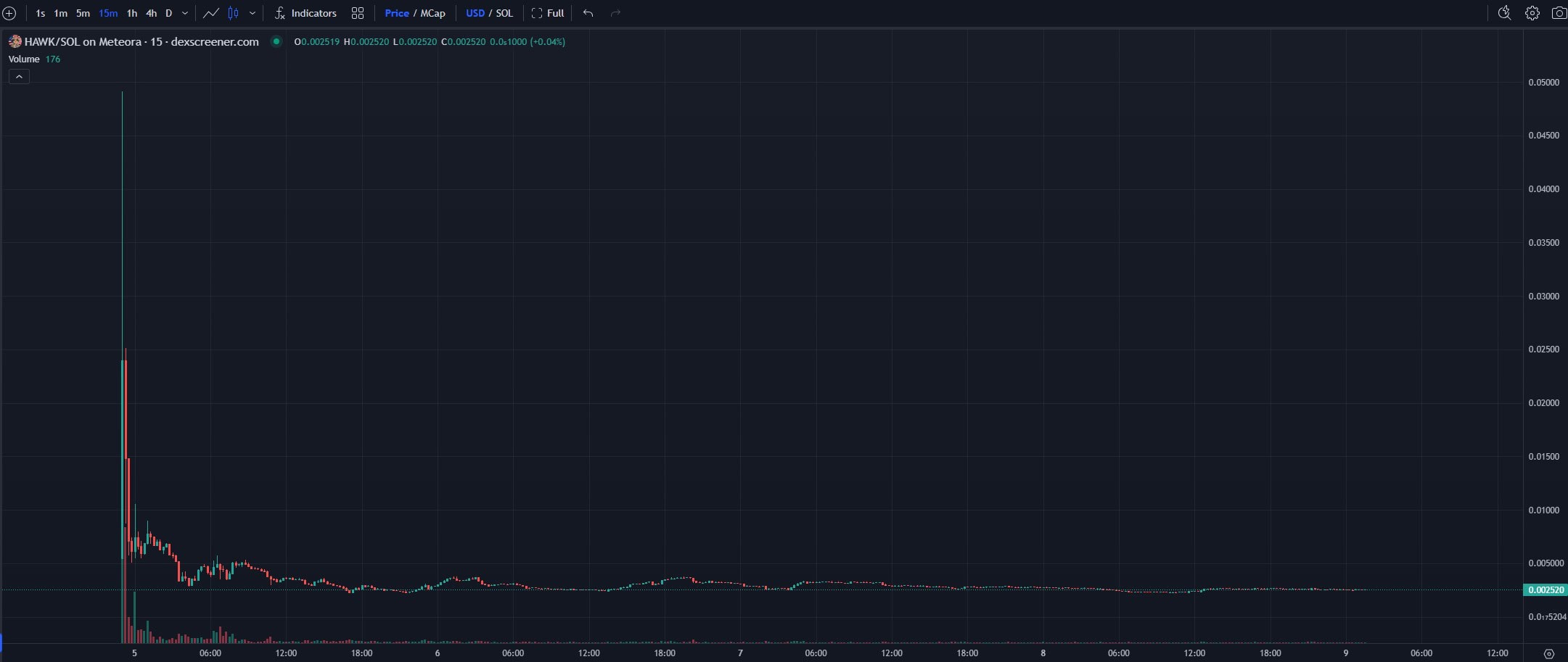
Task: Select the 1h timeframe
Action: 132,13
